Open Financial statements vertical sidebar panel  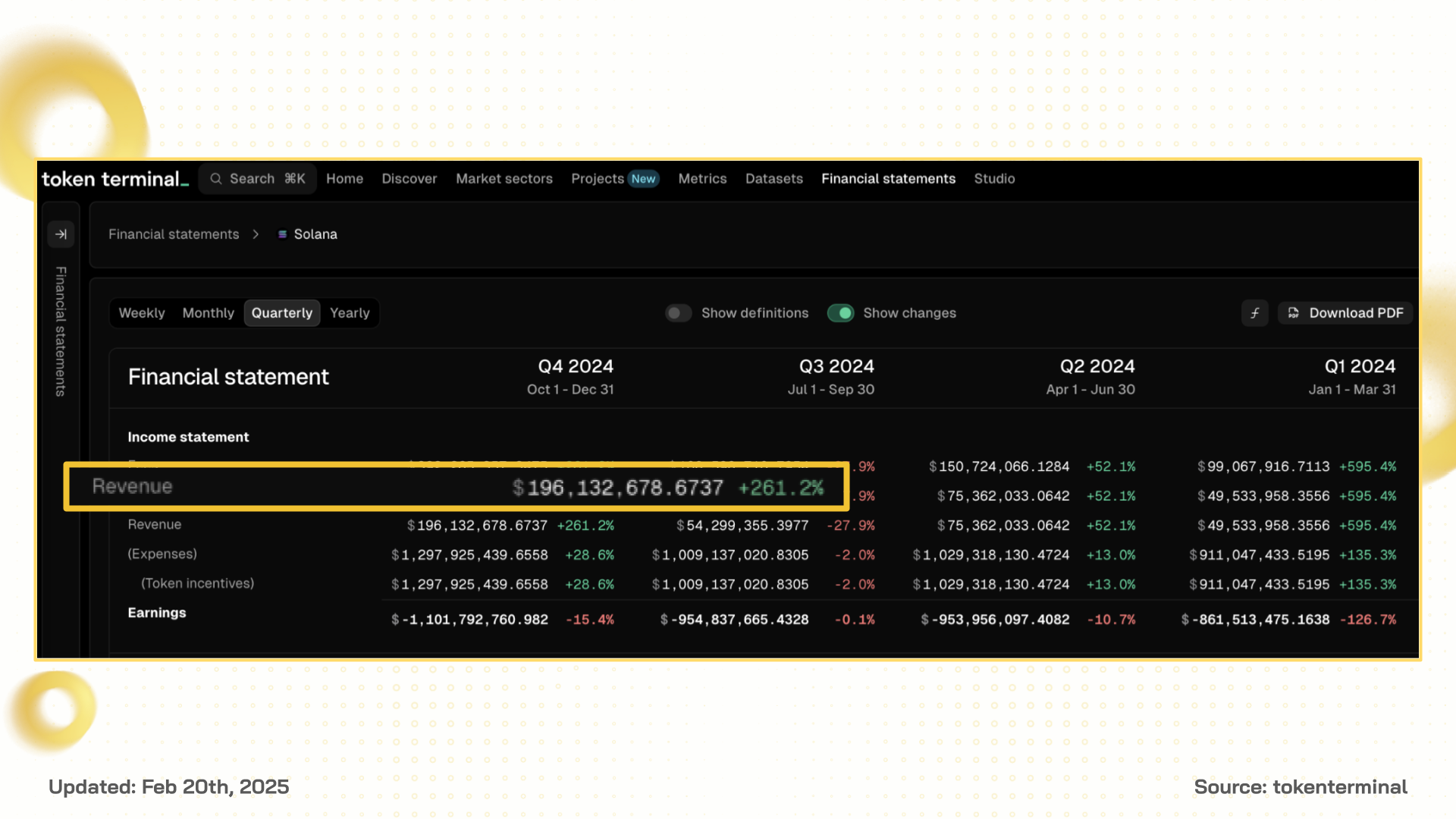(x=61, y=331)
